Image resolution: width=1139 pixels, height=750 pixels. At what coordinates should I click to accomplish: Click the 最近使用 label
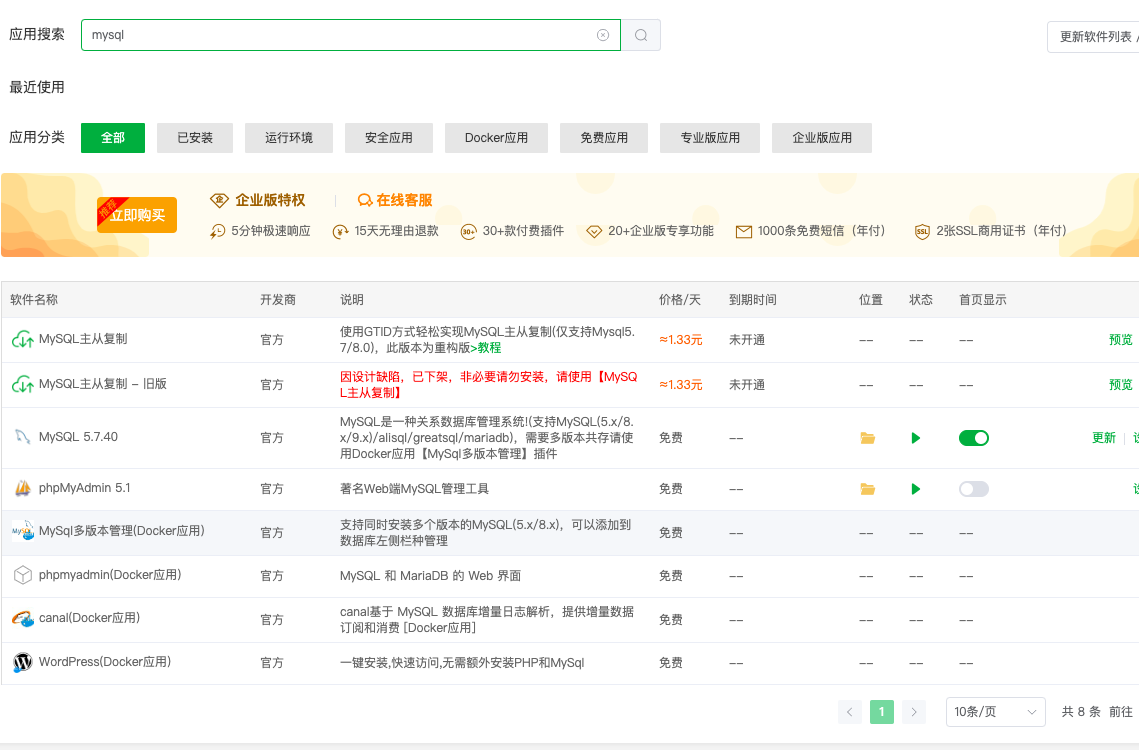[37, 88]
